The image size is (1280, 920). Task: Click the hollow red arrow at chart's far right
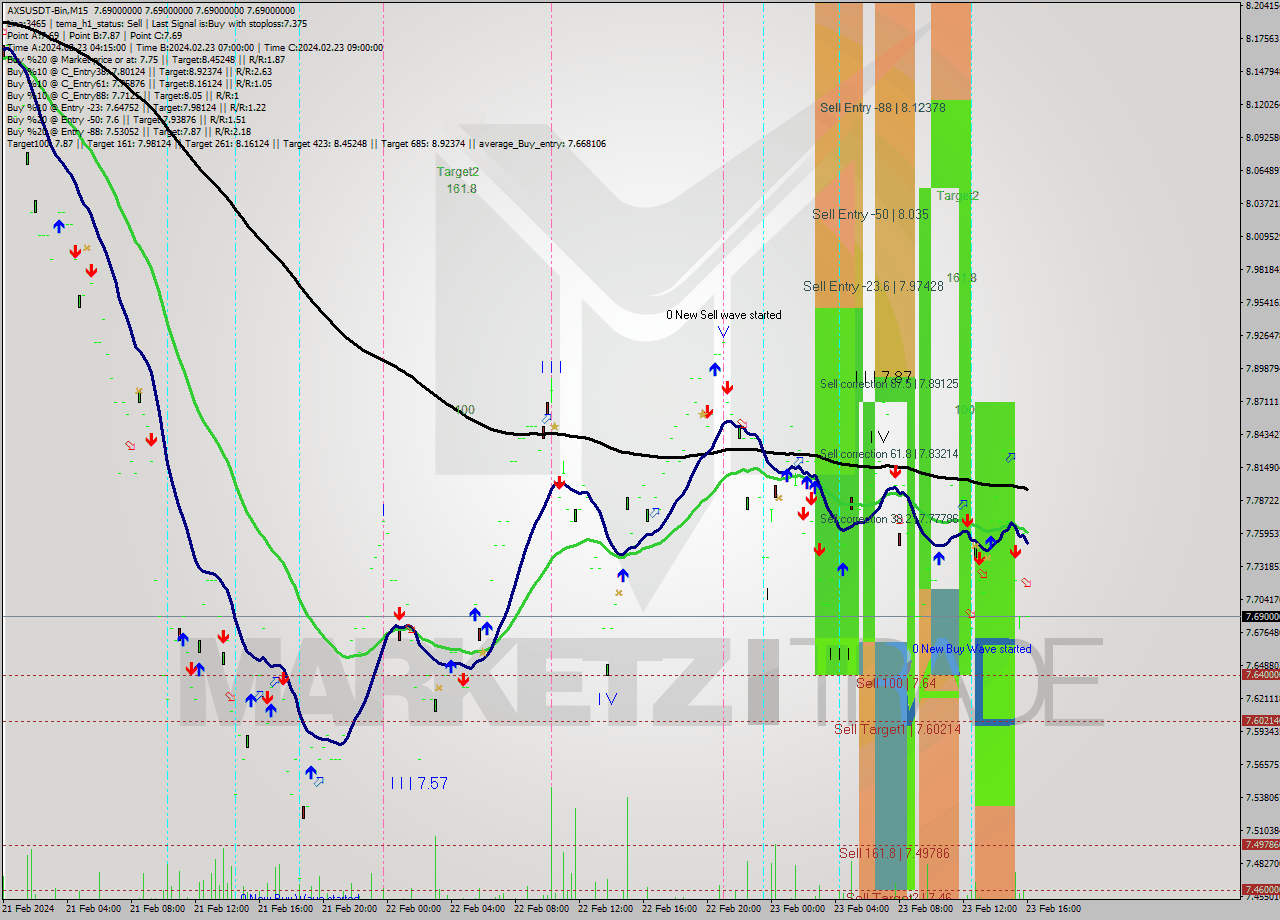tap(1025, 582)
